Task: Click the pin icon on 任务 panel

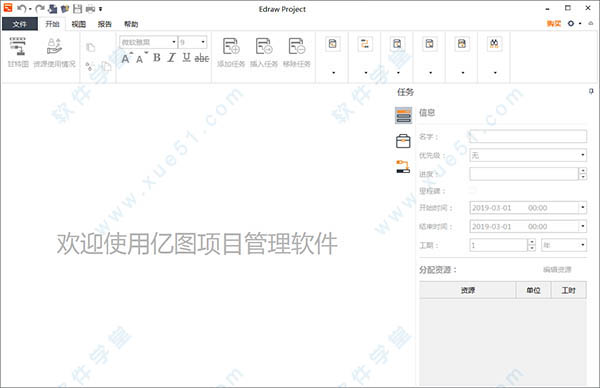Action: (591, 91)
